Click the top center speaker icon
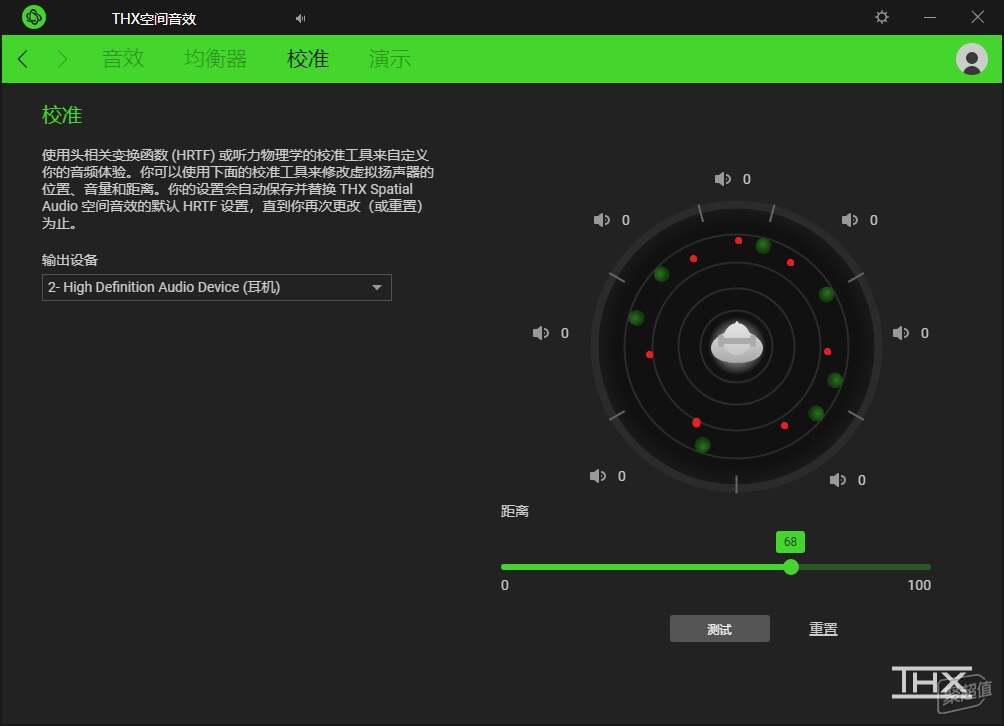Image resolution: width=1004 pixels, height=726 pixels. [723, 179]
